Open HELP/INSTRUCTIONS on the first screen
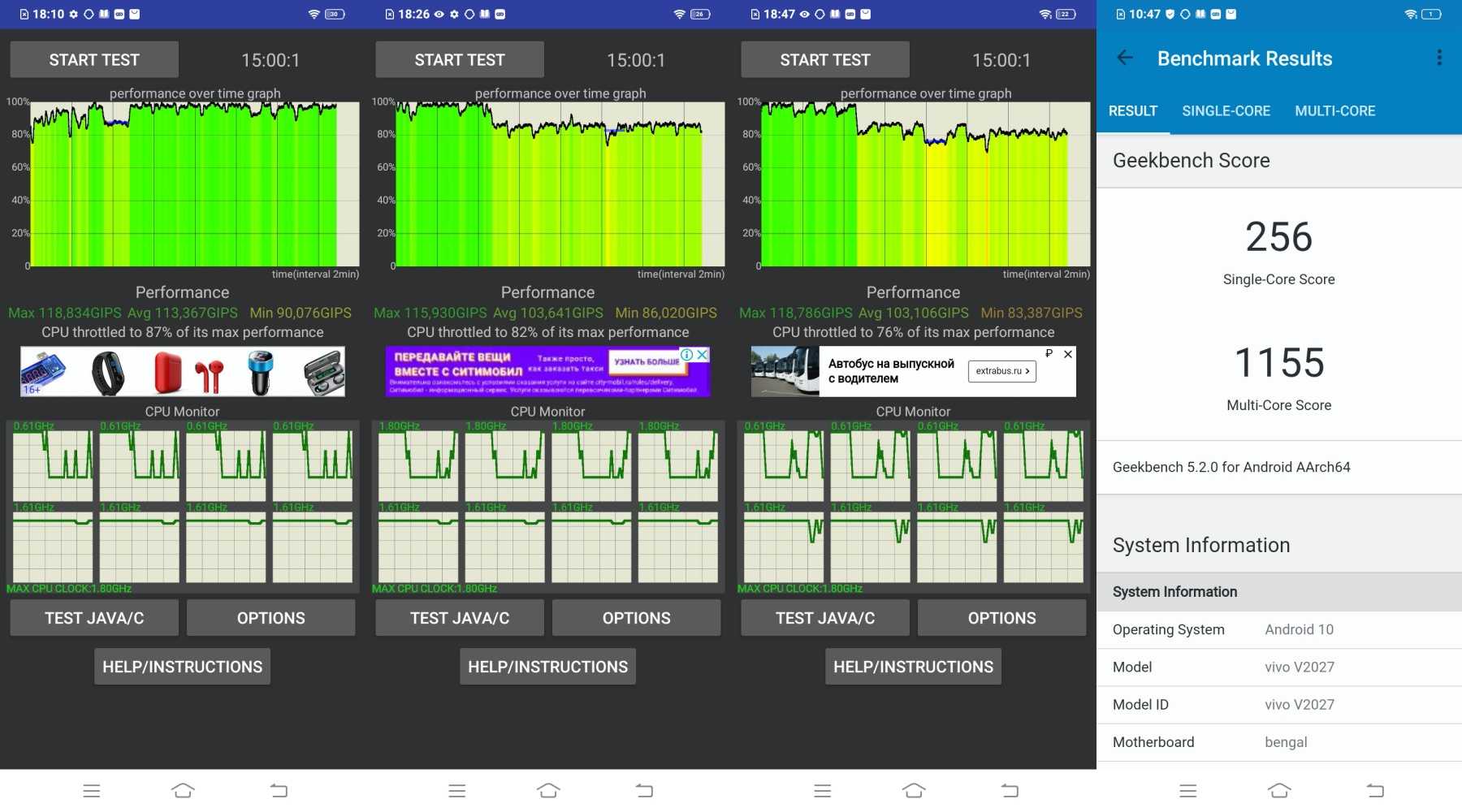 click(x=182, y=667)
